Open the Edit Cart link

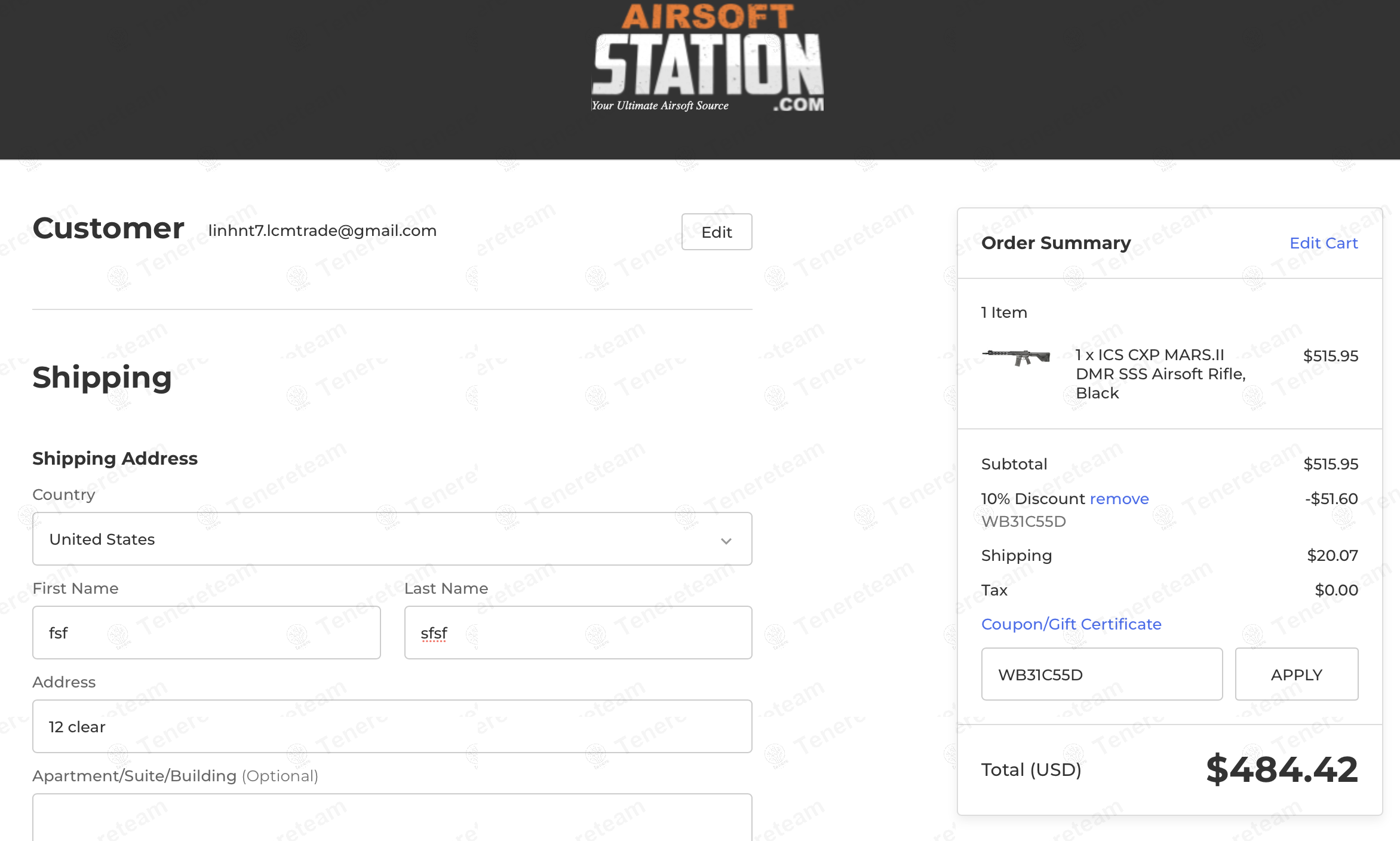(x=1323, y=243)
